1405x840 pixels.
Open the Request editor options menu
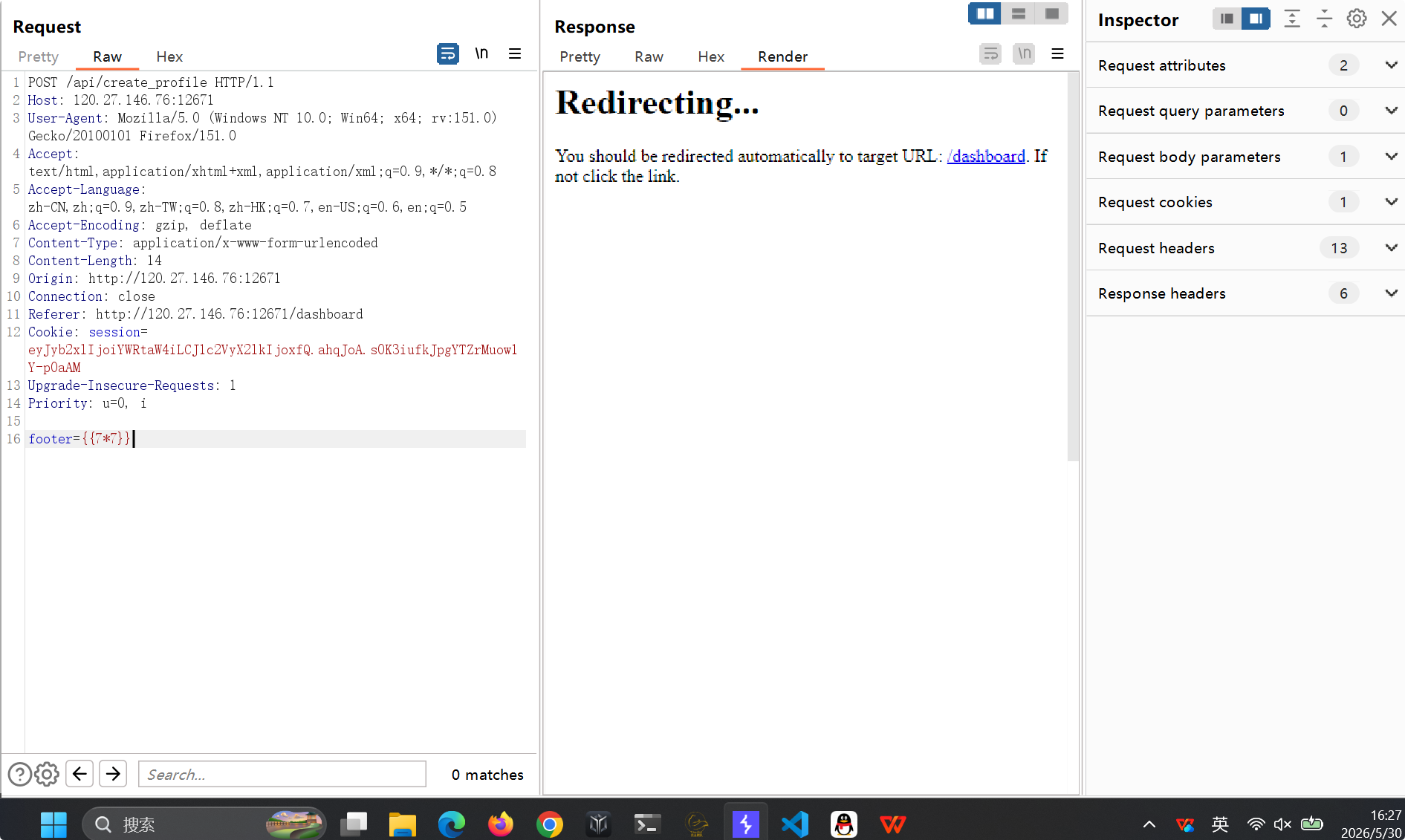(x=515, y=53)
